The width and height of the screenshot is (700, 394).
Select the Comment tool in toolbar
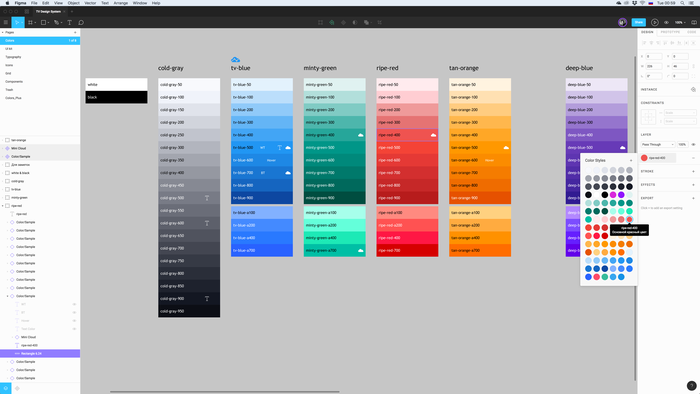pos(81,22)
